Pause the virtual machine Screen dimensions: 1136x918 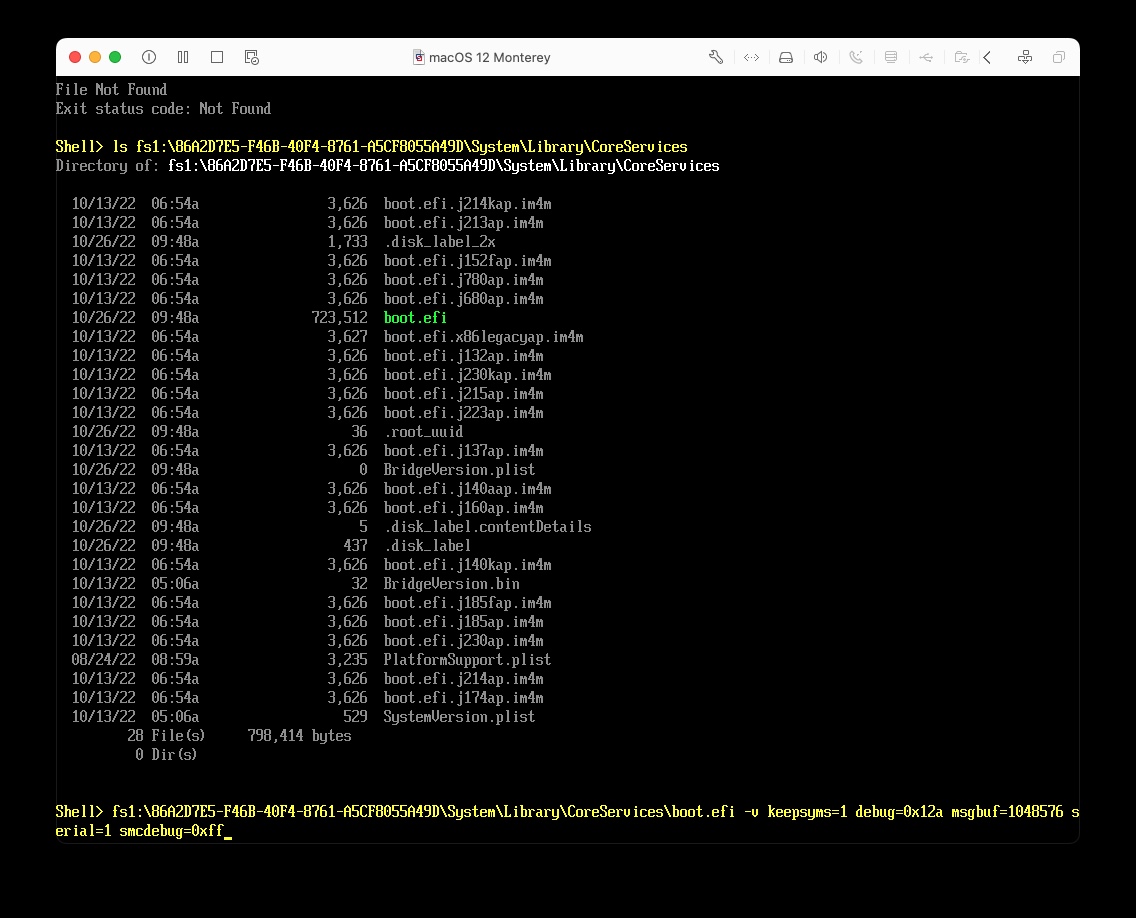point(183,57)
